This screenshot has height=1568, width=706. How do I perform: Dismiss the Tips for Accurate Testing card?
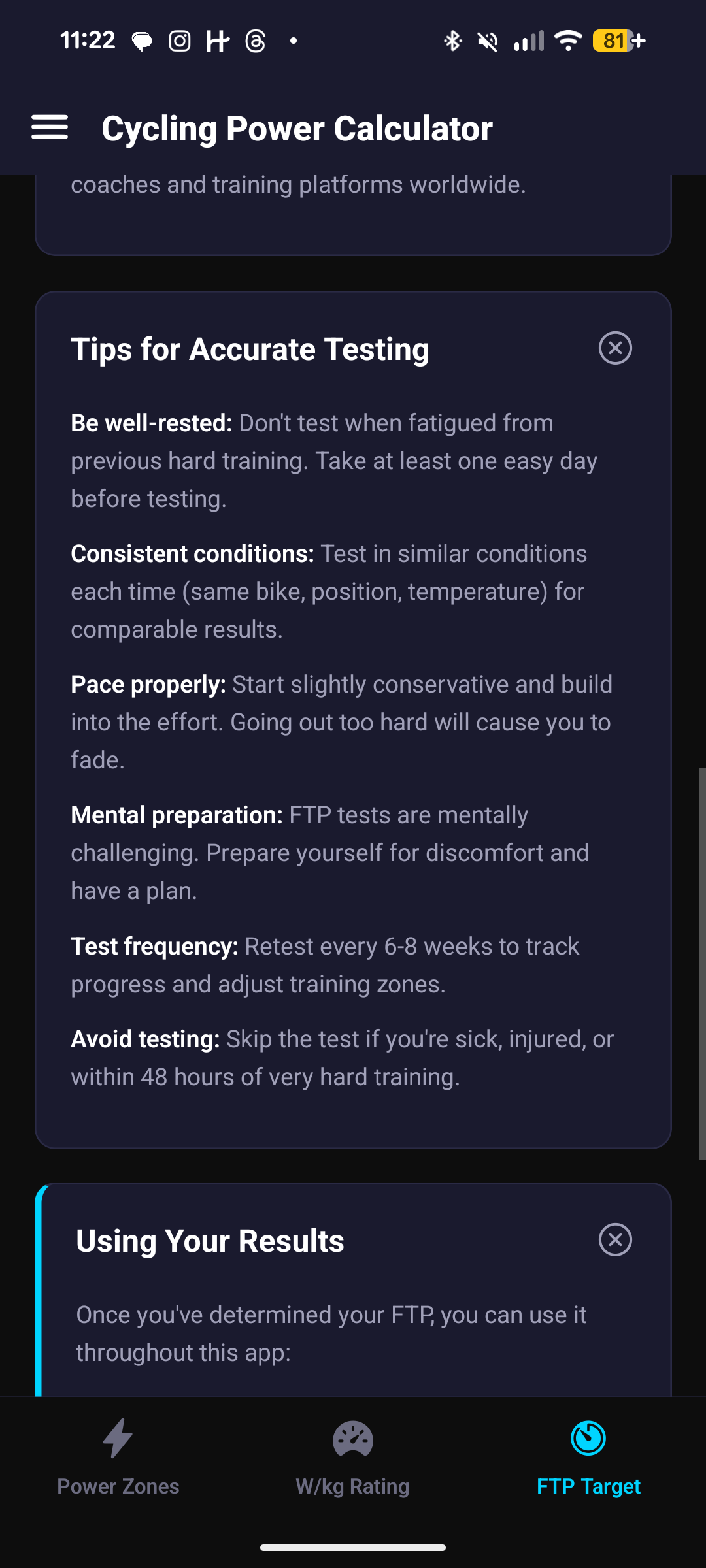click(615, 348)
